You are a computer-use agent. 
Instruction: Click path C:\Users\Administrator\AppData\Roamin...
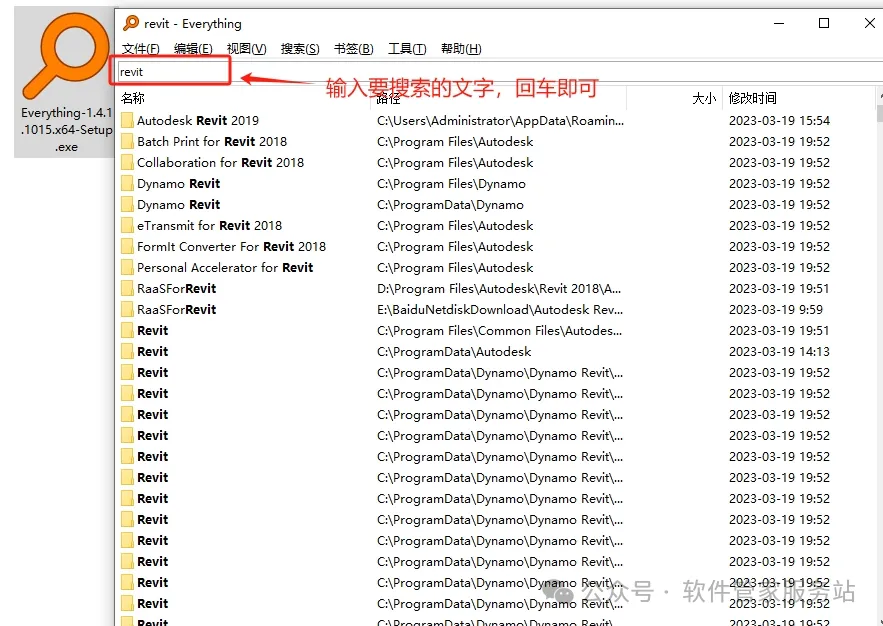coord(500,120)
